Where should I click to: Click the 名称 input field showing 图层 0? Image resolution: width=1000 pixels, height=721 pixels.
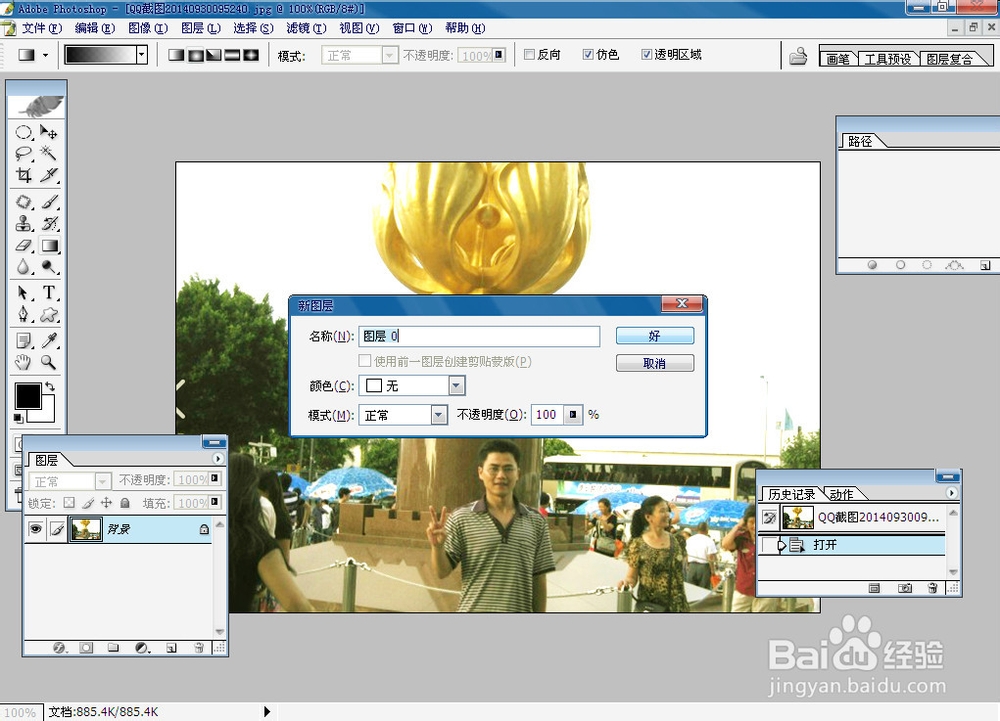[480, 336]
